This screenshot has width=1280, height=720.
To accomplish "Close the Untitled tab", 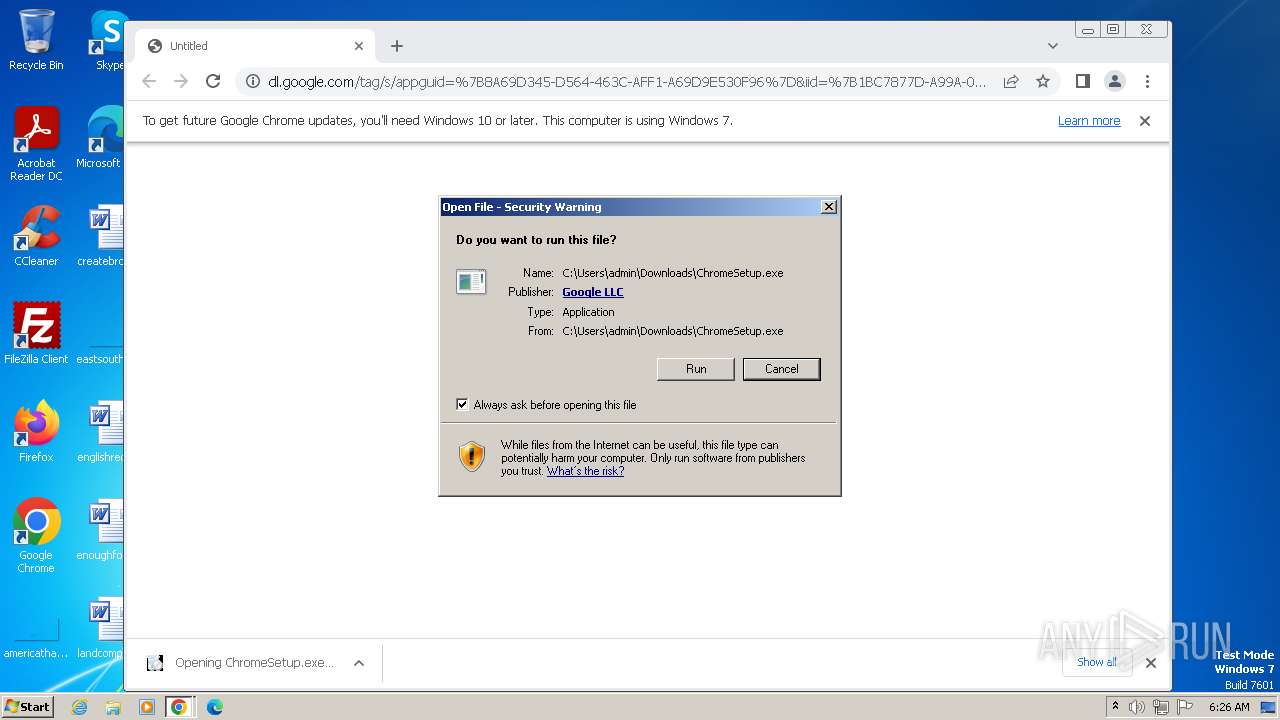I will pyautogui.click(x=359, y=46).
